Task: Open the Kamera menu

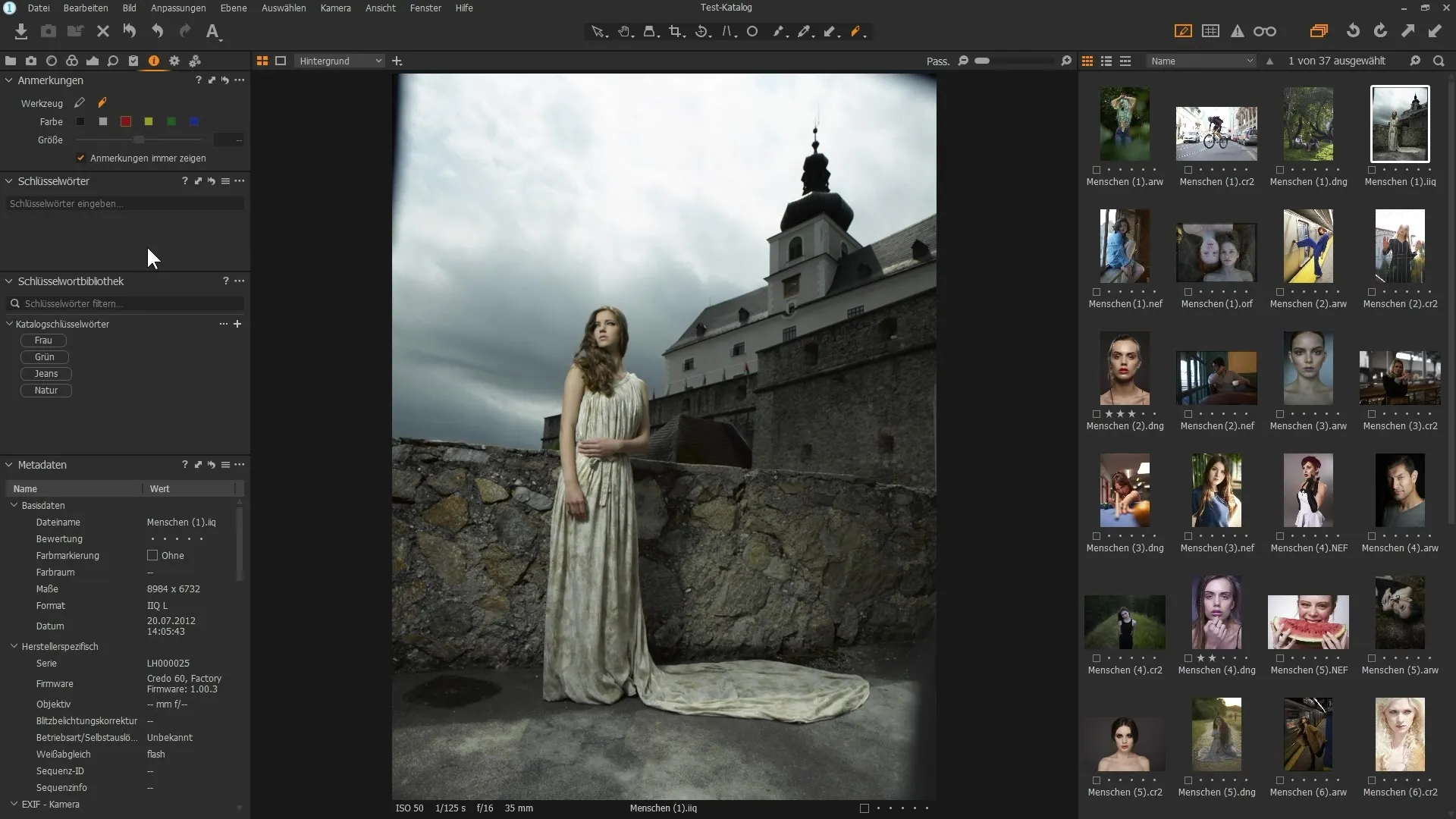Action: pyautogui.click(x=335, y=8)
